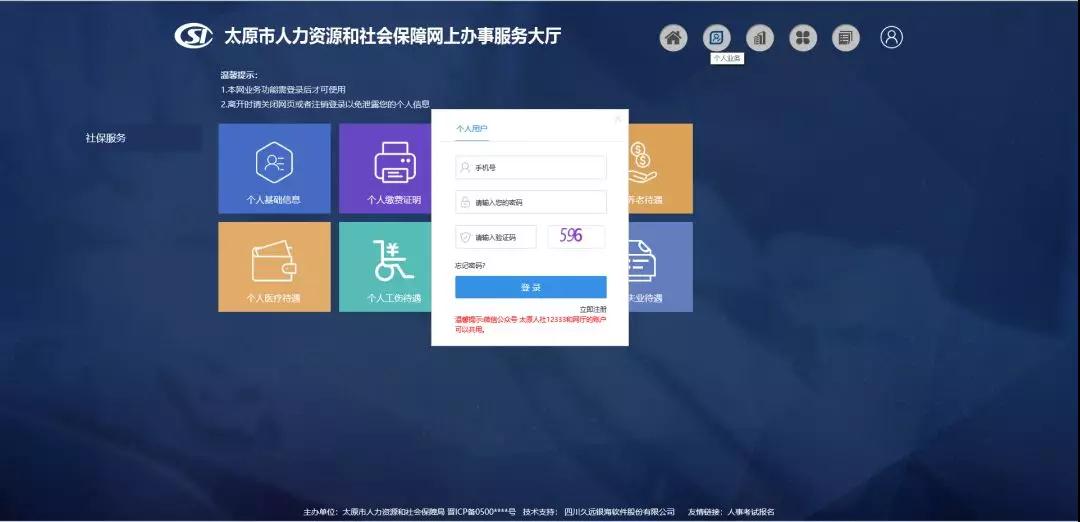Open 养老待遇 tile with coins icon
This screenshot has width=1080, height=522.
pyautogui.click(x=660, y=168)
